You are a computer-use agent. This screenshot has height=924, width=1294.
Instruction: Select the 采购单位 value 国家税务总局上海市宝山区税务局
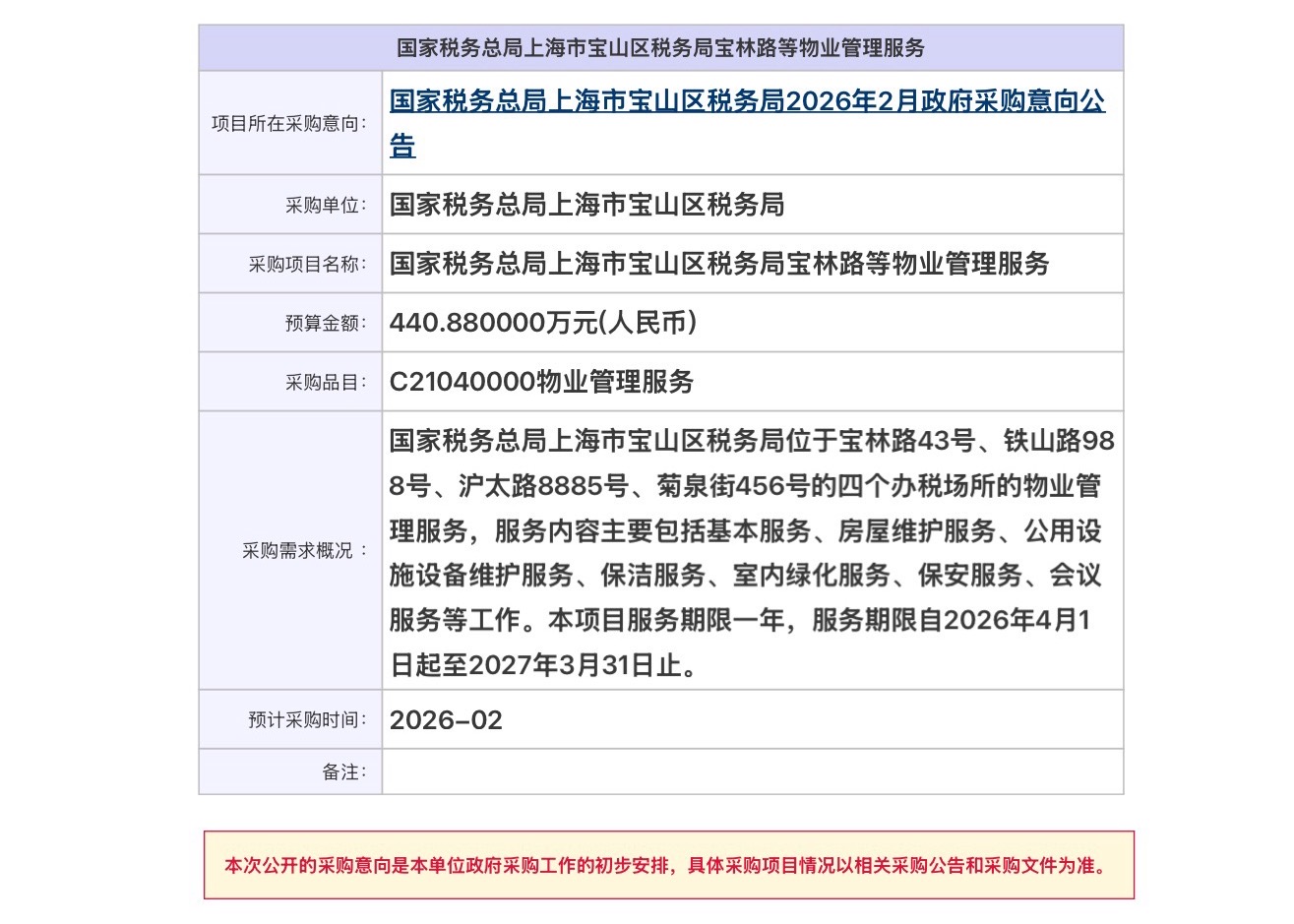click(586, 206)
